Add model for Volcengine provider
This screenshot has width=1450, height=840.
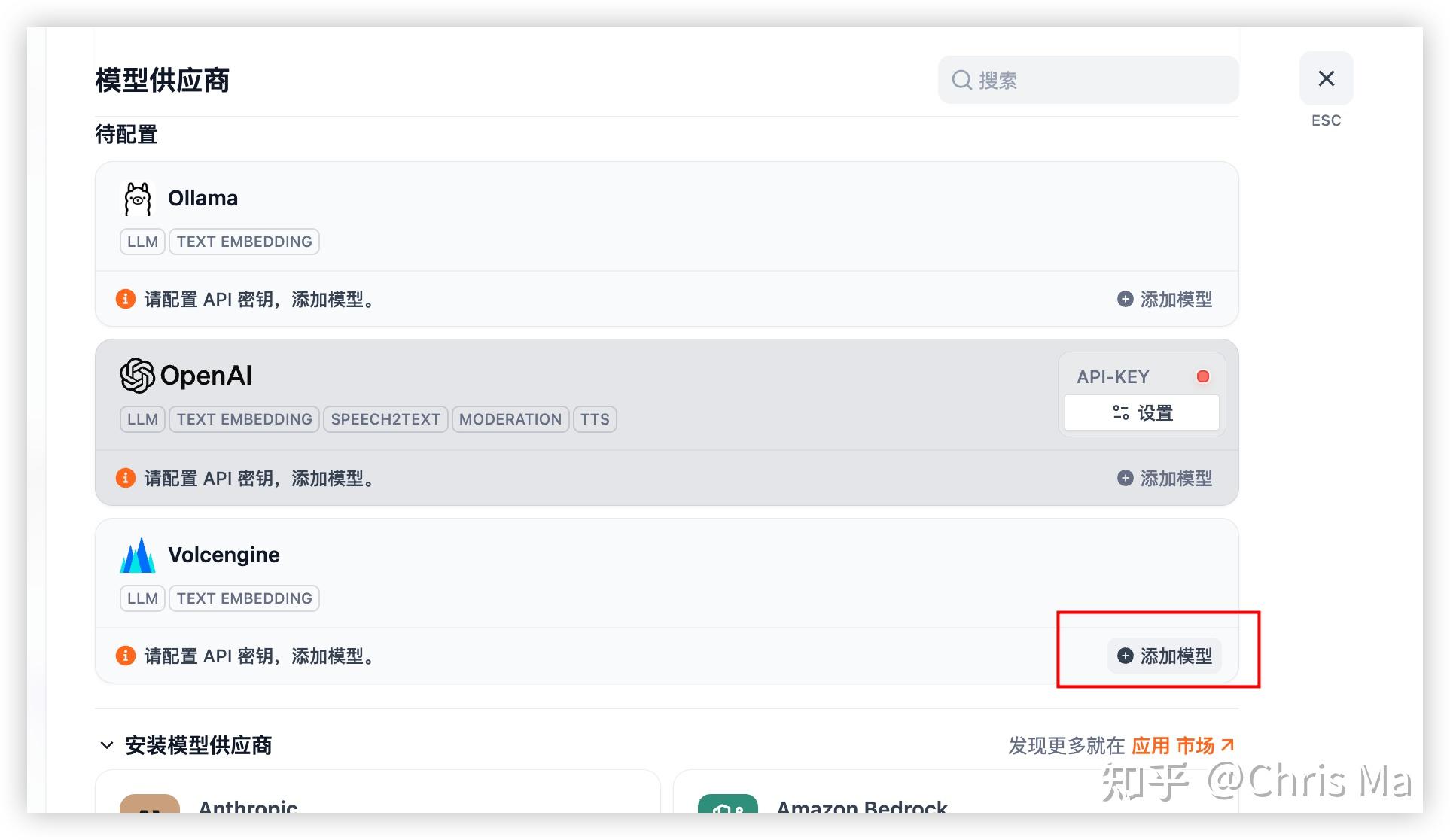(1164, 656)
